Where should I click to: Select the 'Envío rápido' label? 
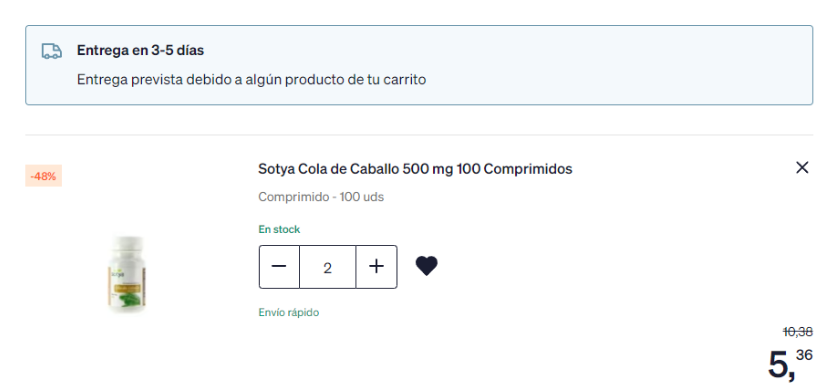coord(289,312)
